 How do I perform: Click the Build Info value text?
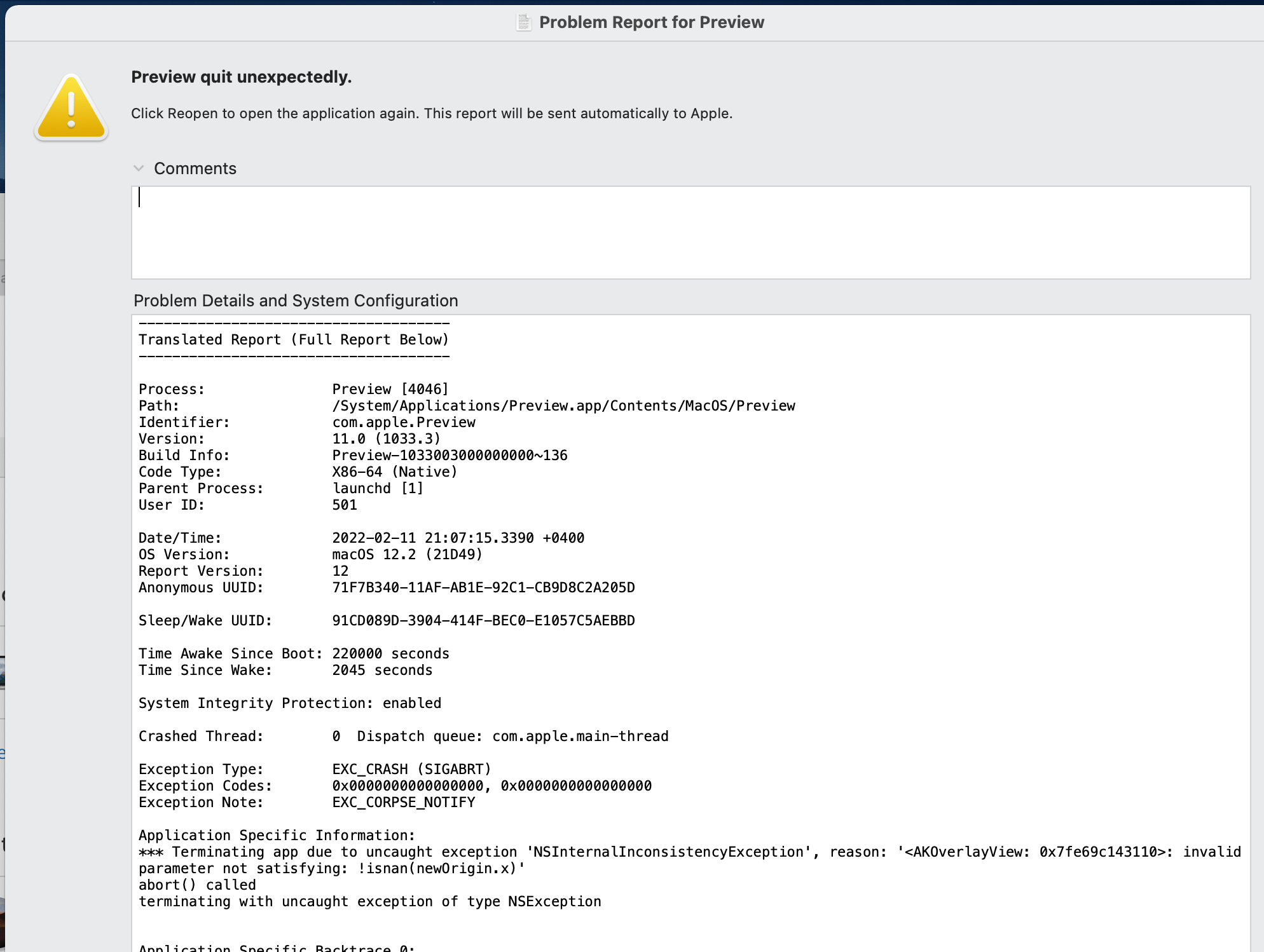pos(450,455)
